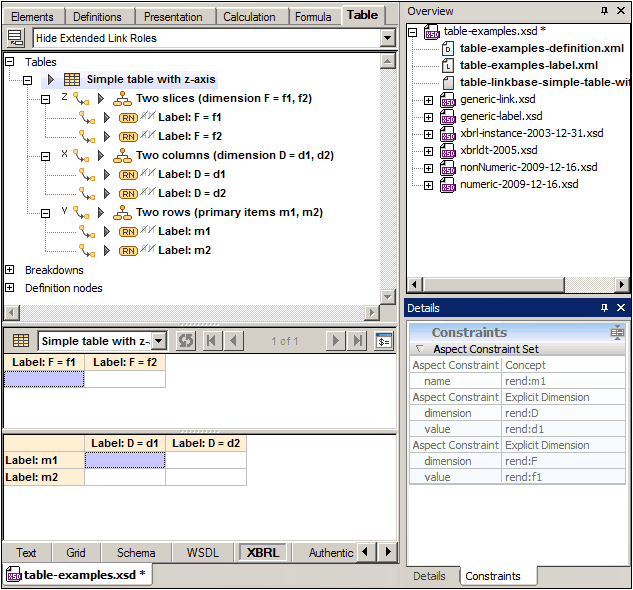Click the breakdown icon beside Two columns
Viewport: 633px width, 590px height.
pos(122,155)
